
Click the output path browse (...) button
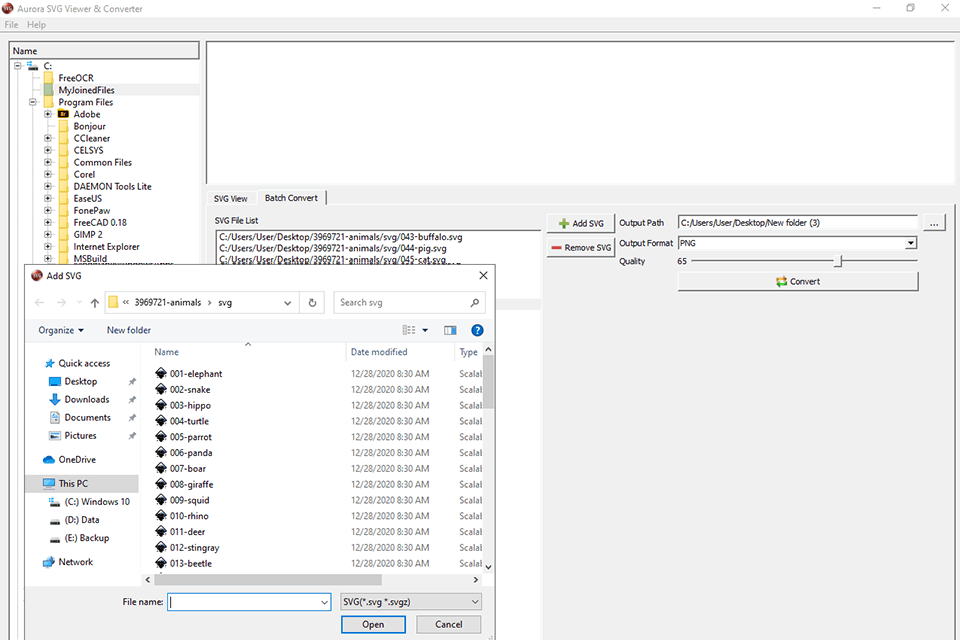pyautogui.click(x=934, y=224)
